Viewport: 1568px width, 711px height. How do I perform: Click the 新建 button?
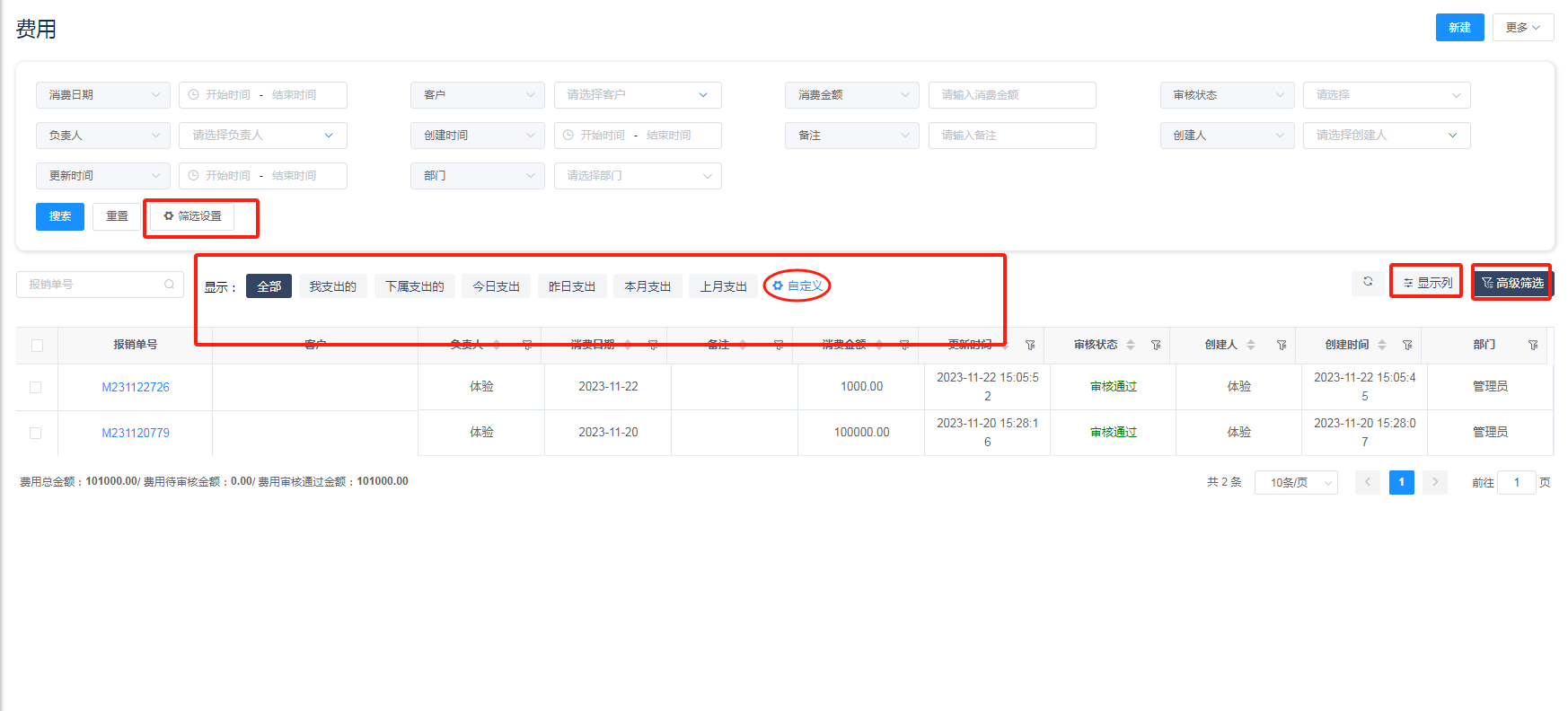(x=1459, y=28)
